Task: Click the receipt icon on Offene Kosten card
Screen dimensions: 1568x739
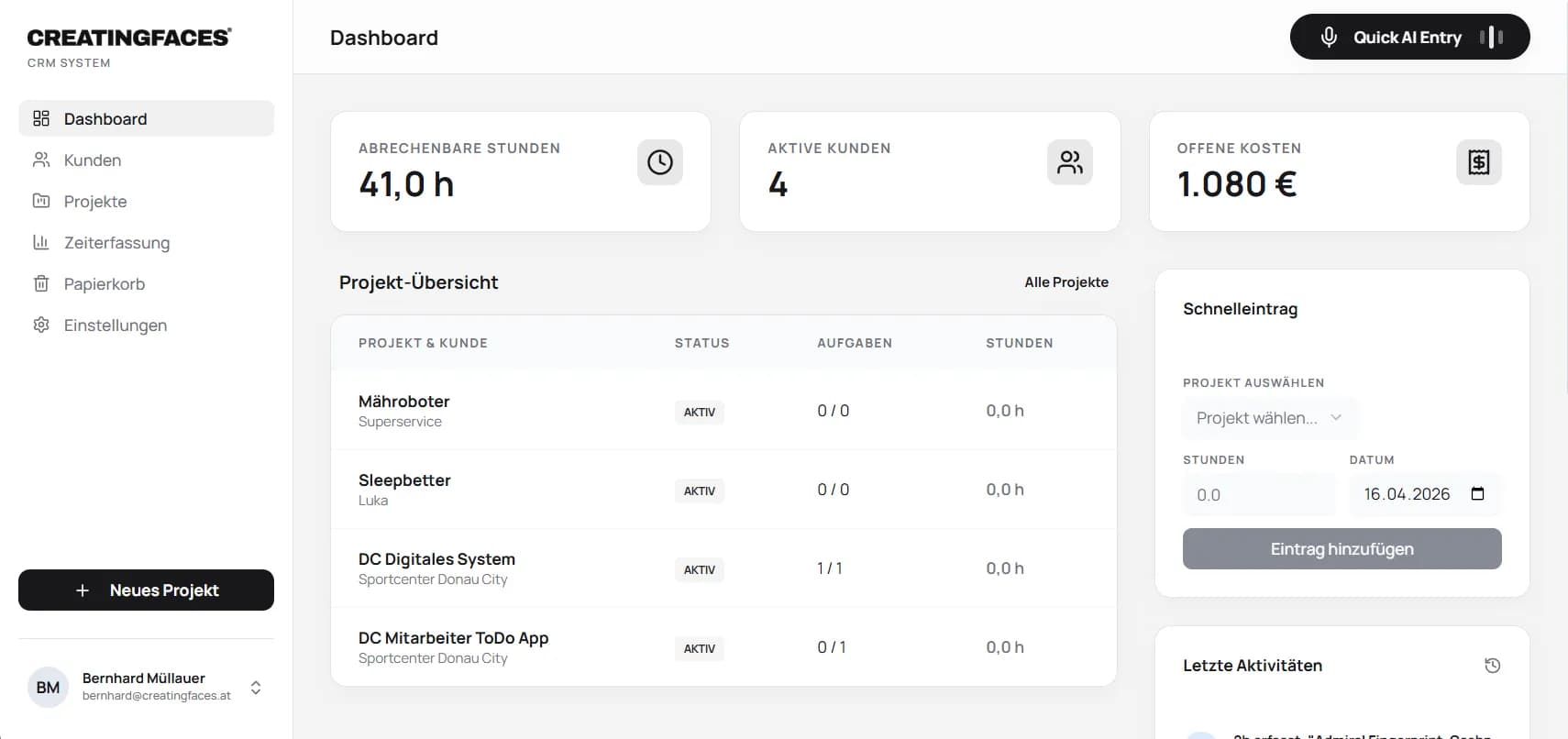Action: click(x=1479, y=162)
